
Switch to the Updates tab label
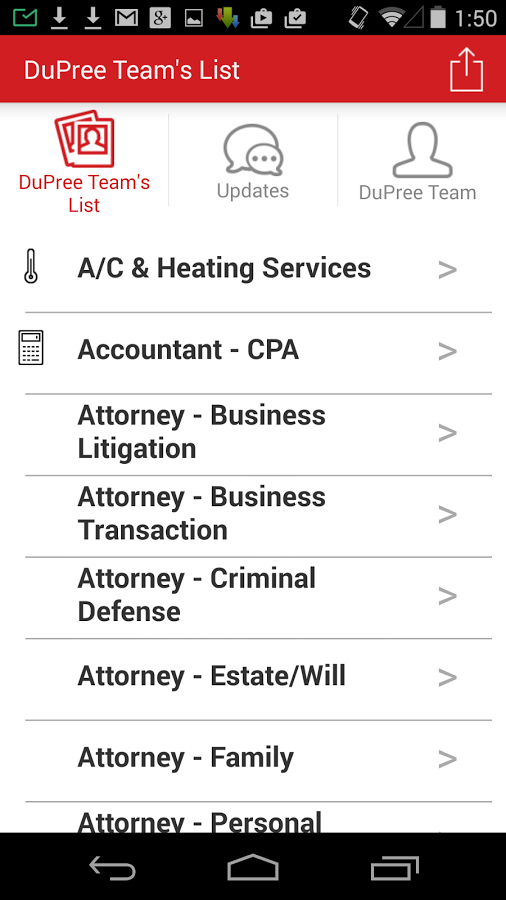pos(253,191)
